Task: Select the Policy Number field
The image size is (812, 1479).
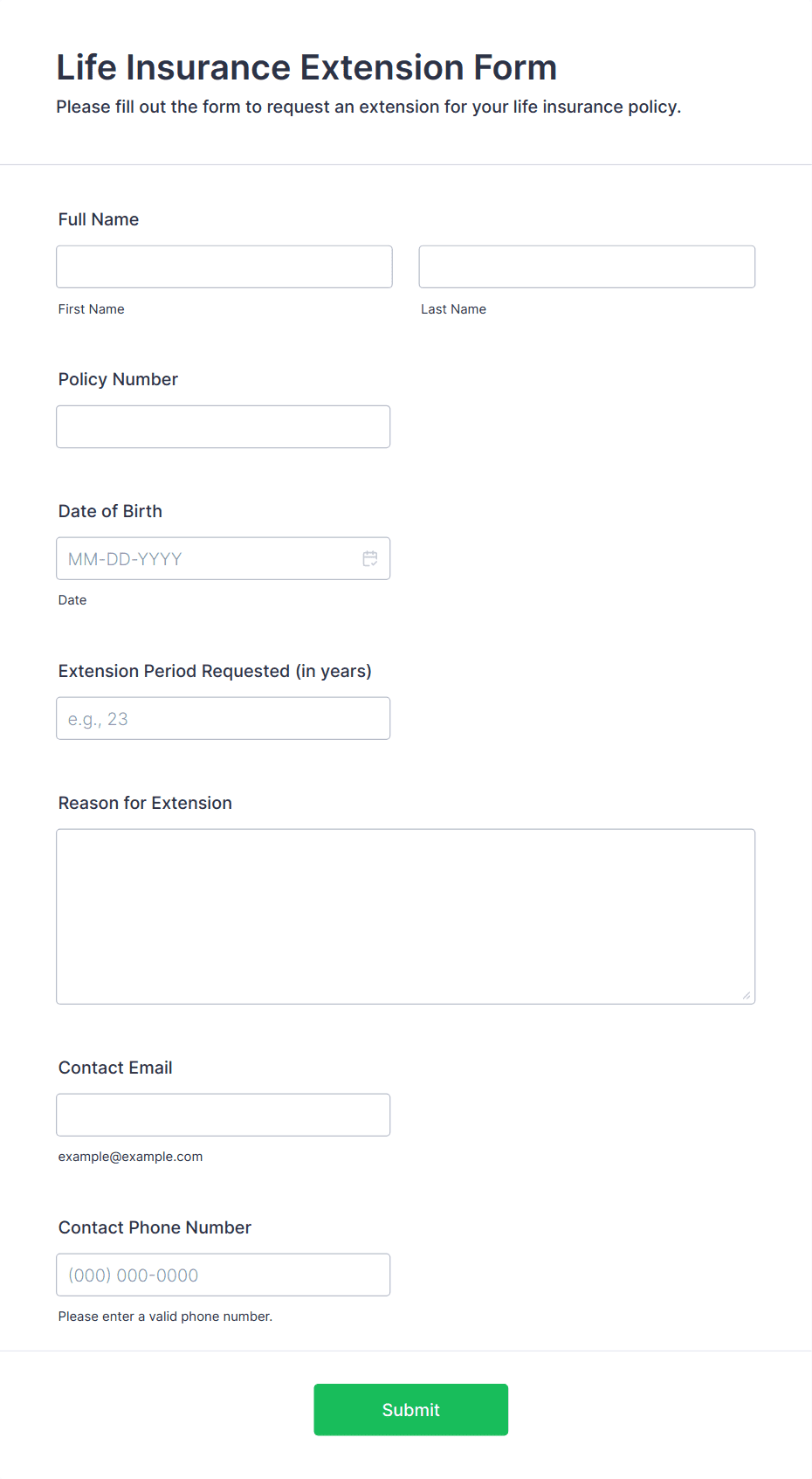Action: [x=224, y=426]
